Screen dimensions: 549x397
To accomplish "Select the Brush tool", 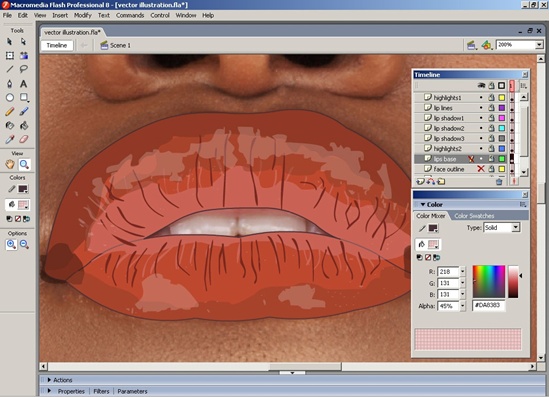I will pyautogui.click(x=23, y=112).
